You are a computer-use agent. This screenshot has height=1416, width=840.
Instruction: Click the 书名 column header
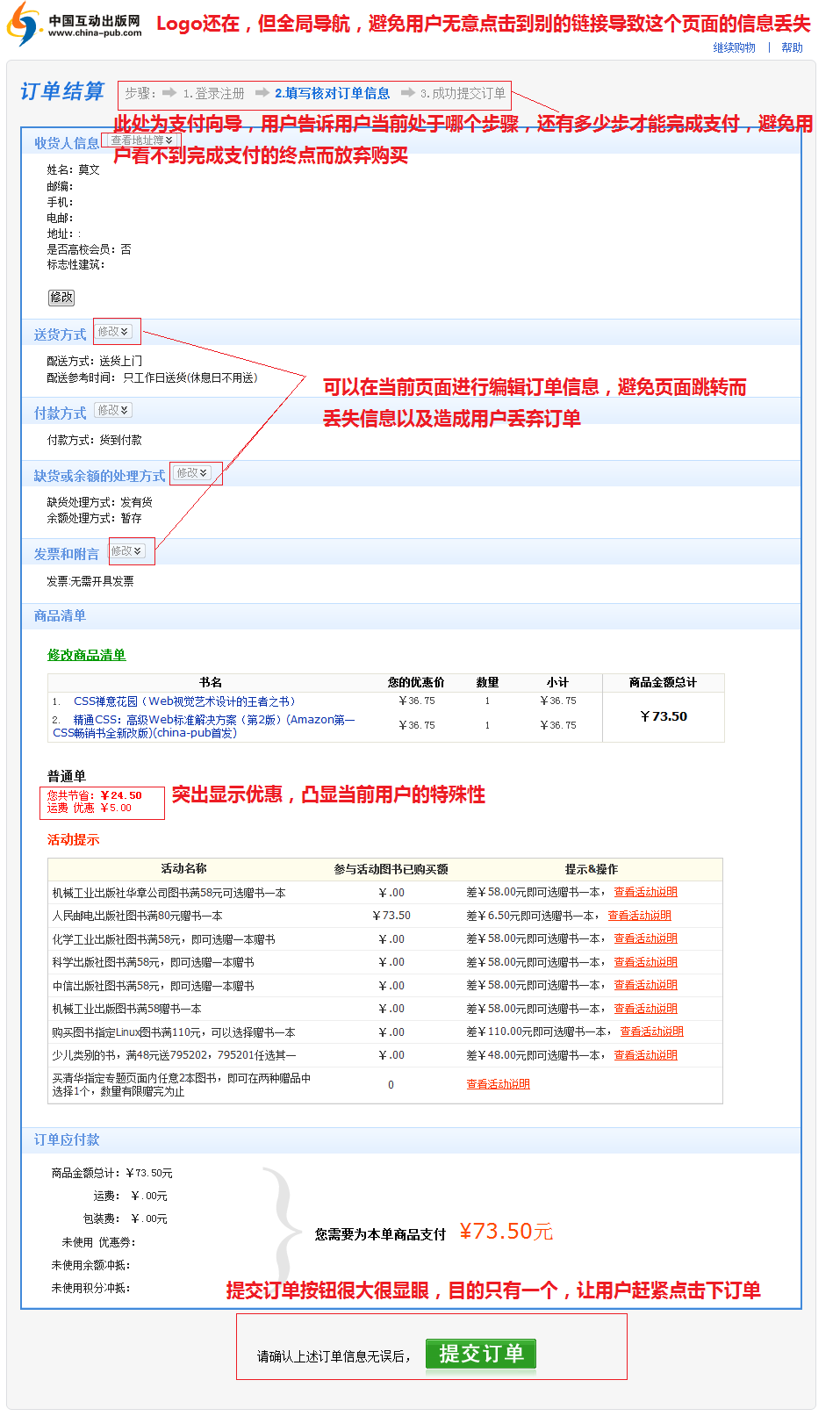[x=211, y=682]
